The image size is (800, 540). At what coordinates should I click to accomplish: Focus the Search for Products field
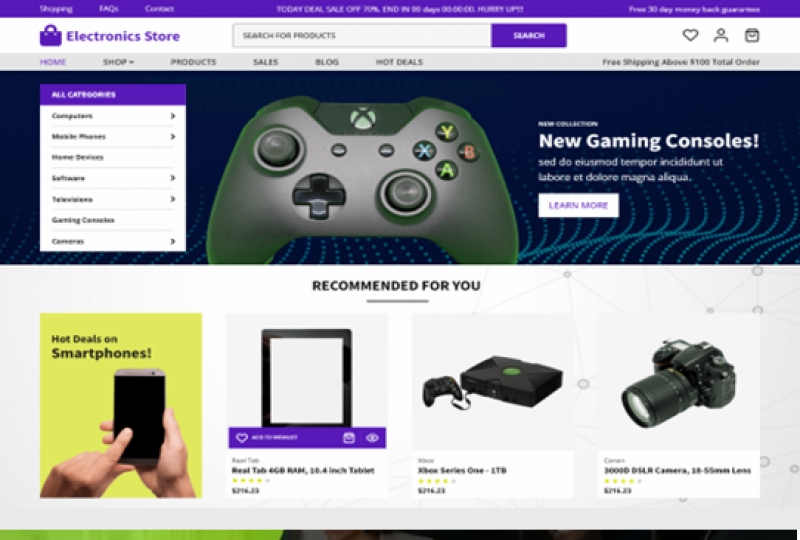click(362, 35)
